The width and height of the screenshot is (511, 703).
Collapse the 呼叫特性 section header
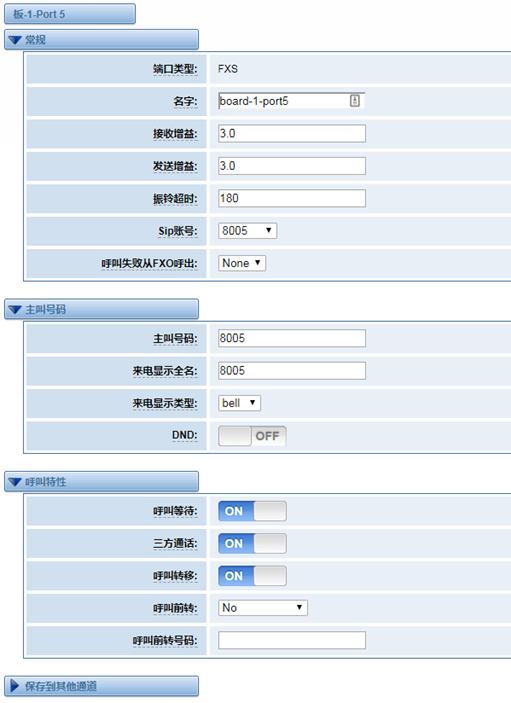point(101,482)
